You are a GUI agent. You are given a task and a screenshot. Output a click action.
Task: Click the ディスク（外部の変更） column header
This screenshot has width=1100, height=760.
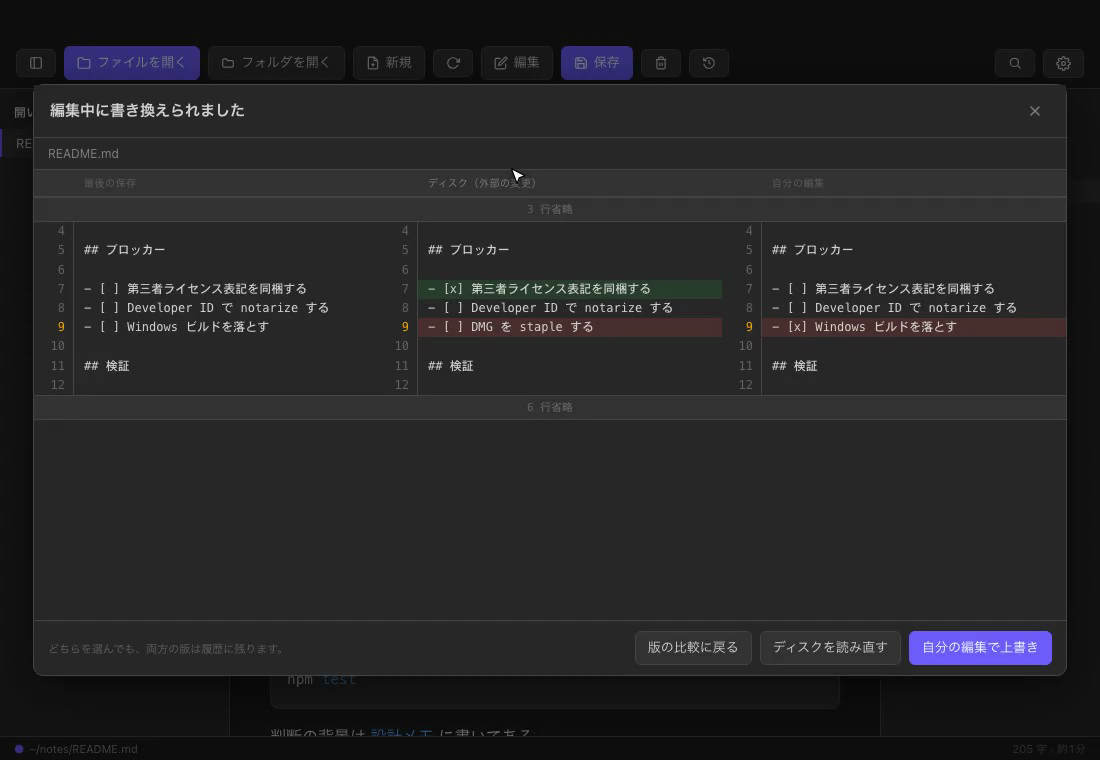(x=482, y=183)
